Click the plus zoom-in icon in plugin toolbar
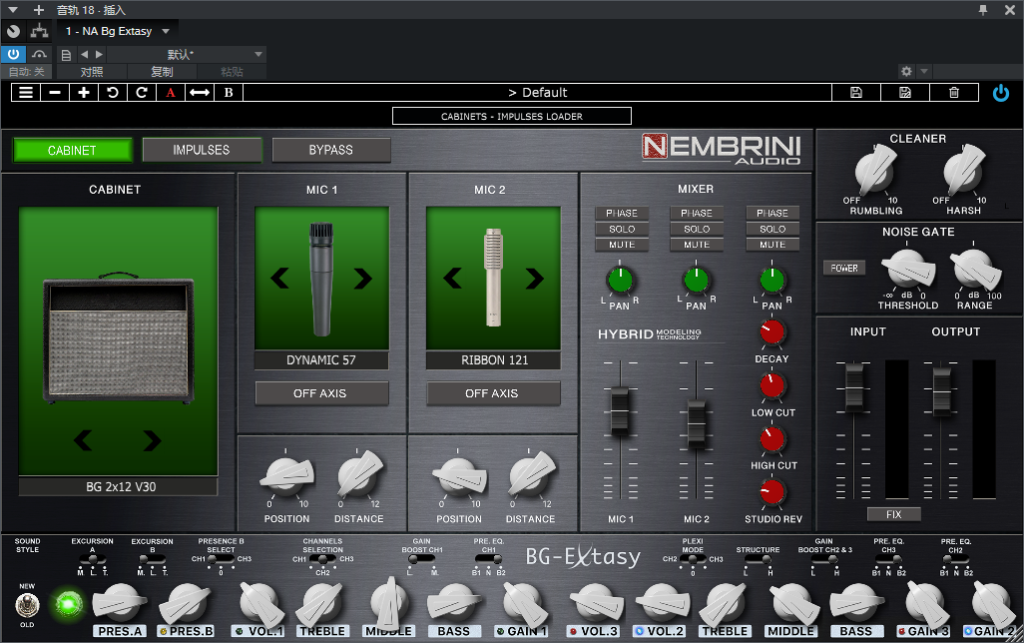Screen dimensions: 1024x643 tap(84, 93)
